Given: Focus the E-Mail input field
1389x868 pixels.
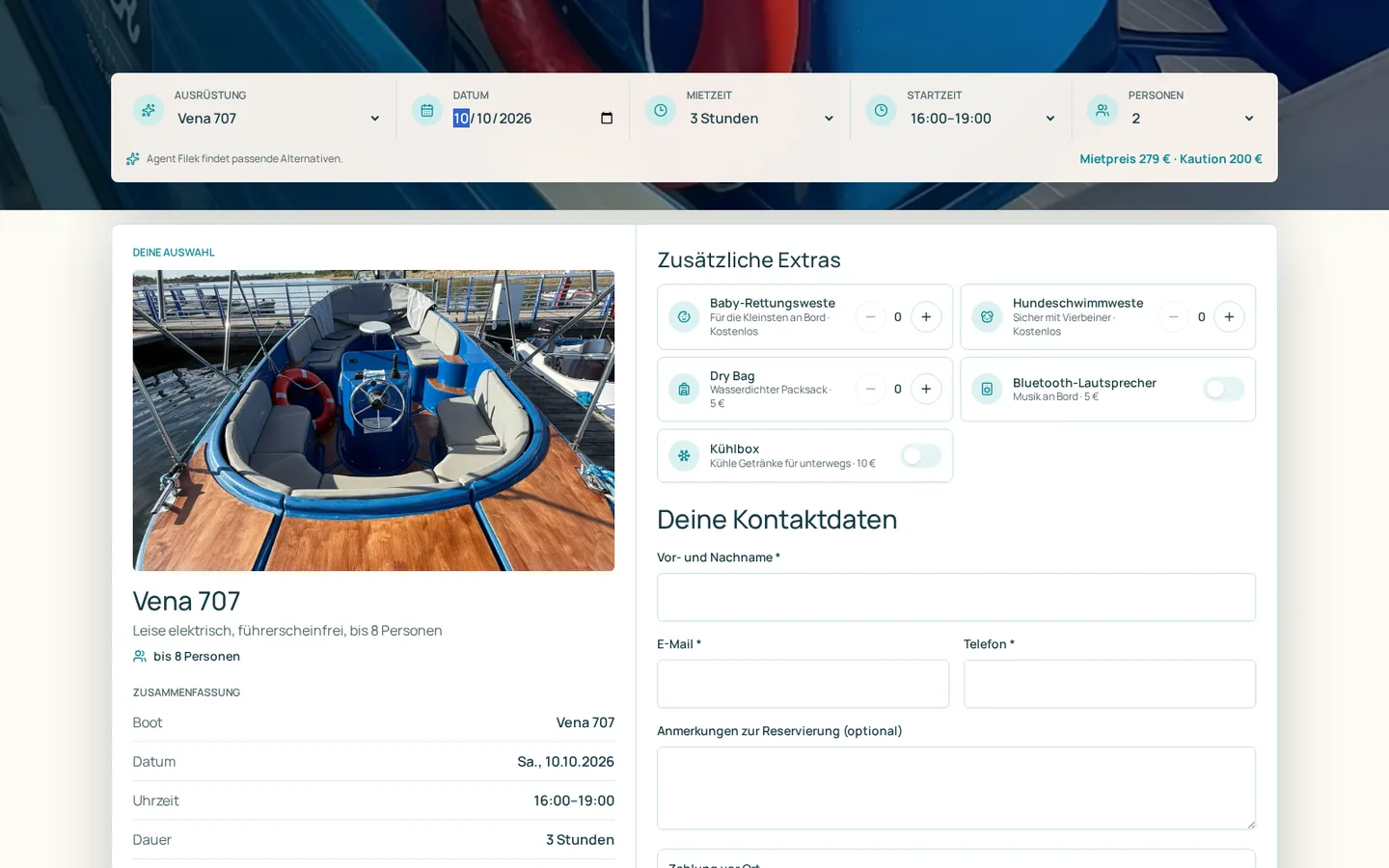Looking at the screenshot, I should point(803,684).
